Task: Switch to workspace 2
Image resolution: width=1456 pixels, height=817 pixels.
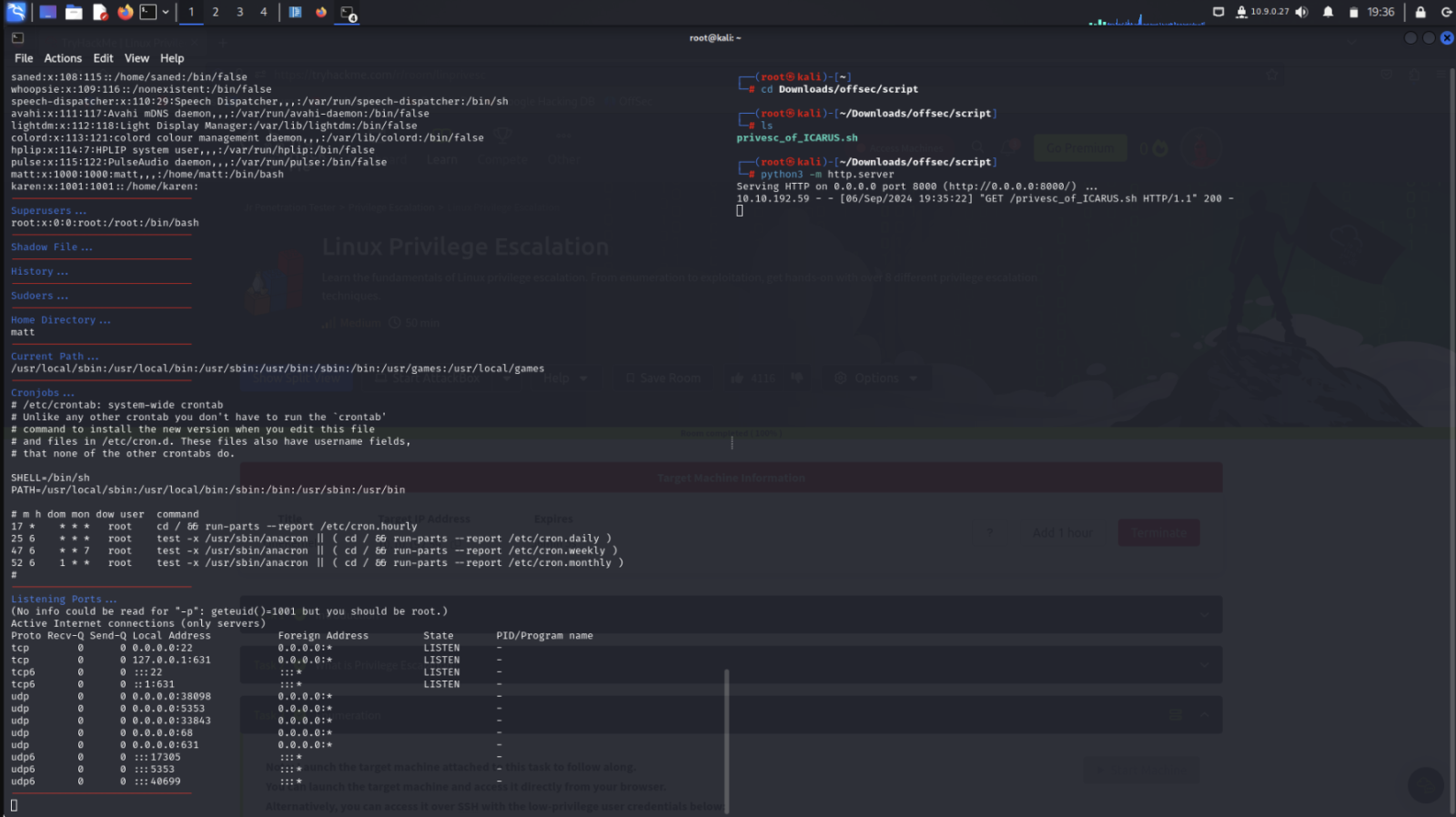Action: point(216,12)
